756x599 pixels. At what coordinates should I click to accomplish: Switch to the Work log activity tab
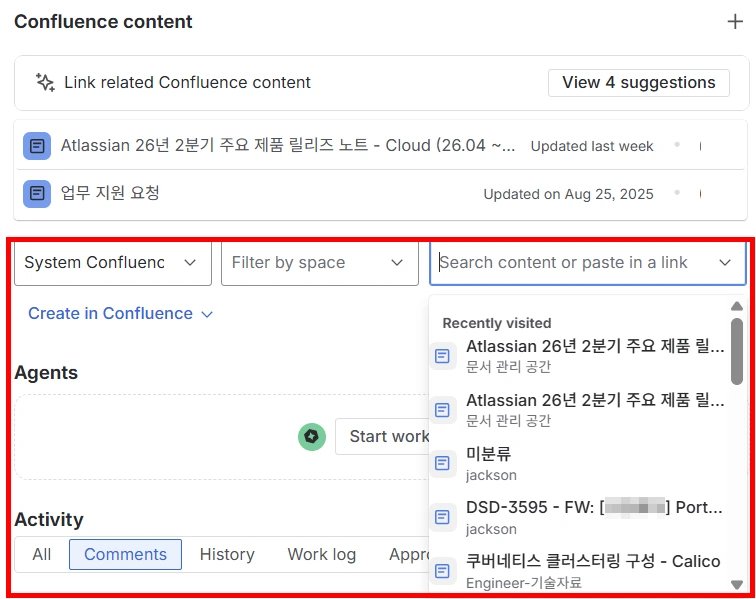click(x=322, y=555)
